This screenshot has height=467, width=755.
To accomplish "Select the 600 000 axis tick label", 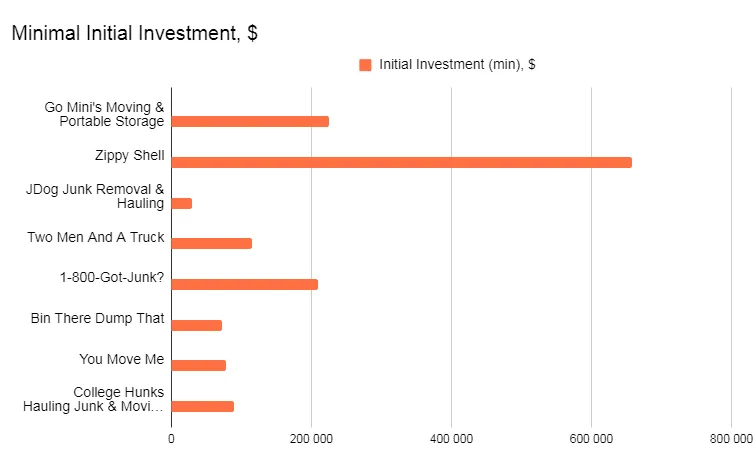I will point(591,439).
